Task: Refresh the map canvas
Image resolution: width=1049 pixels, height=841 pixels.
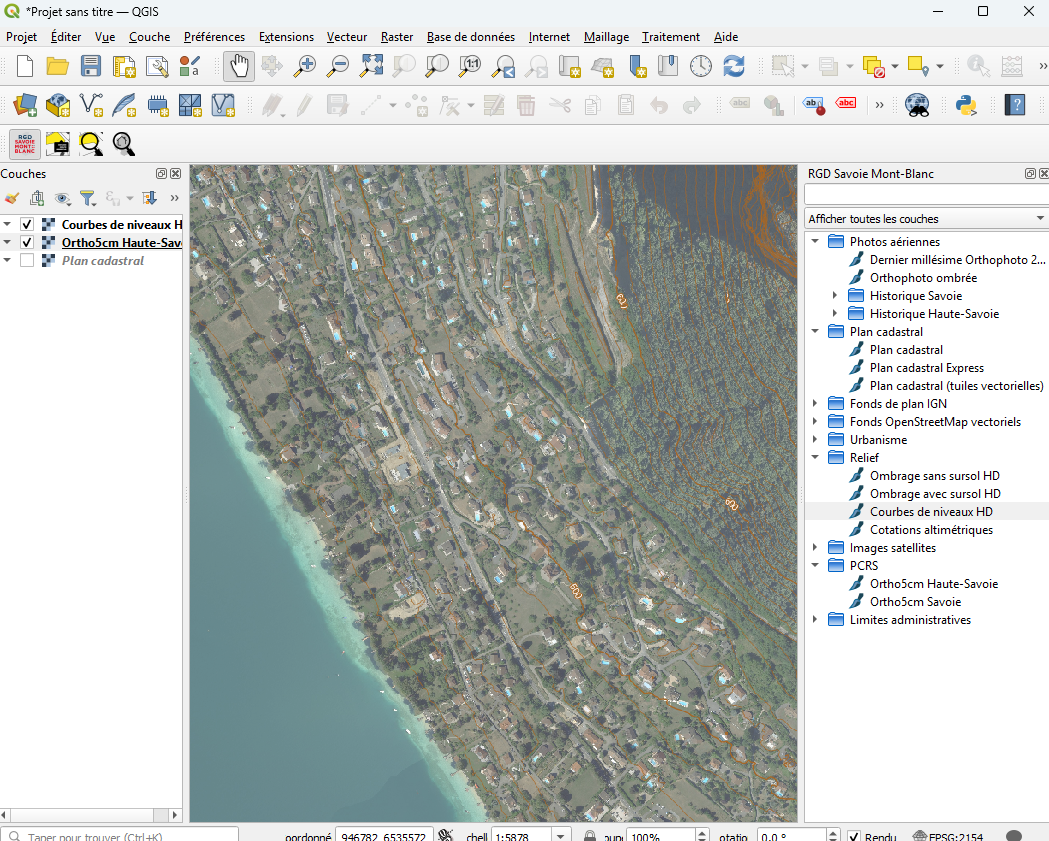Action: (x=734, y=66)
